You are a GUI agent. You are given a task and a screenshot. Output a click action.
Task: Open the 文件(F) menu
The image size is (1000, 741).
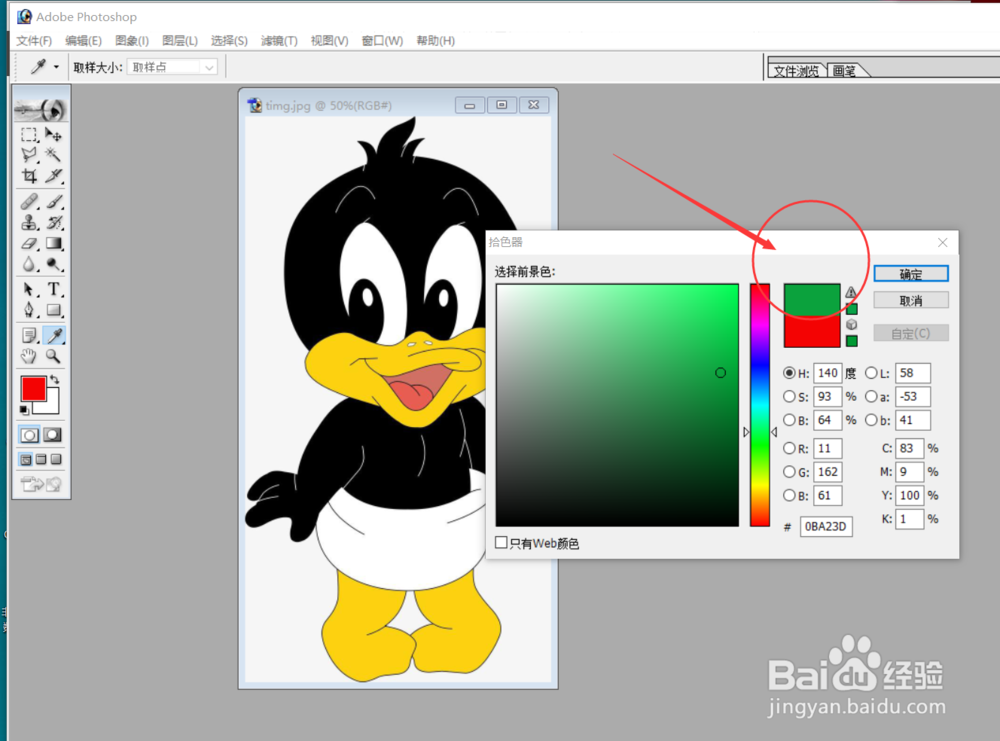(34, 41)
